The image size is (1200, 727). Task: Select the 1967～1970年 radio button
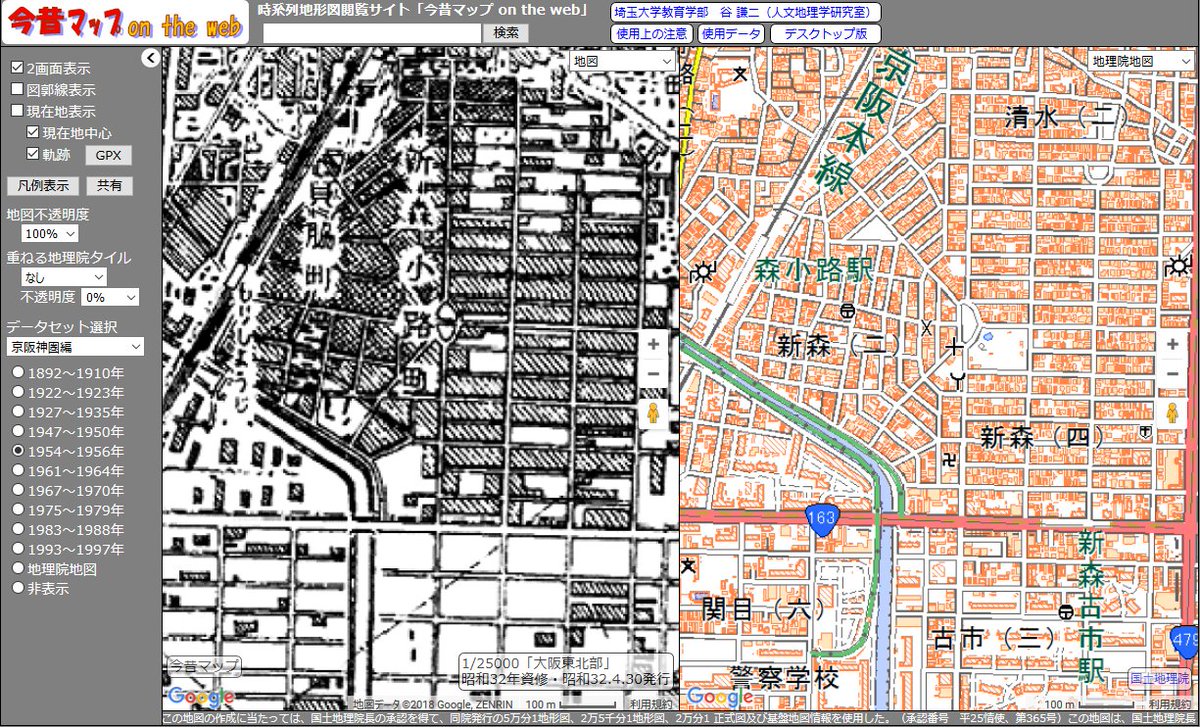(x=17, y=491)
